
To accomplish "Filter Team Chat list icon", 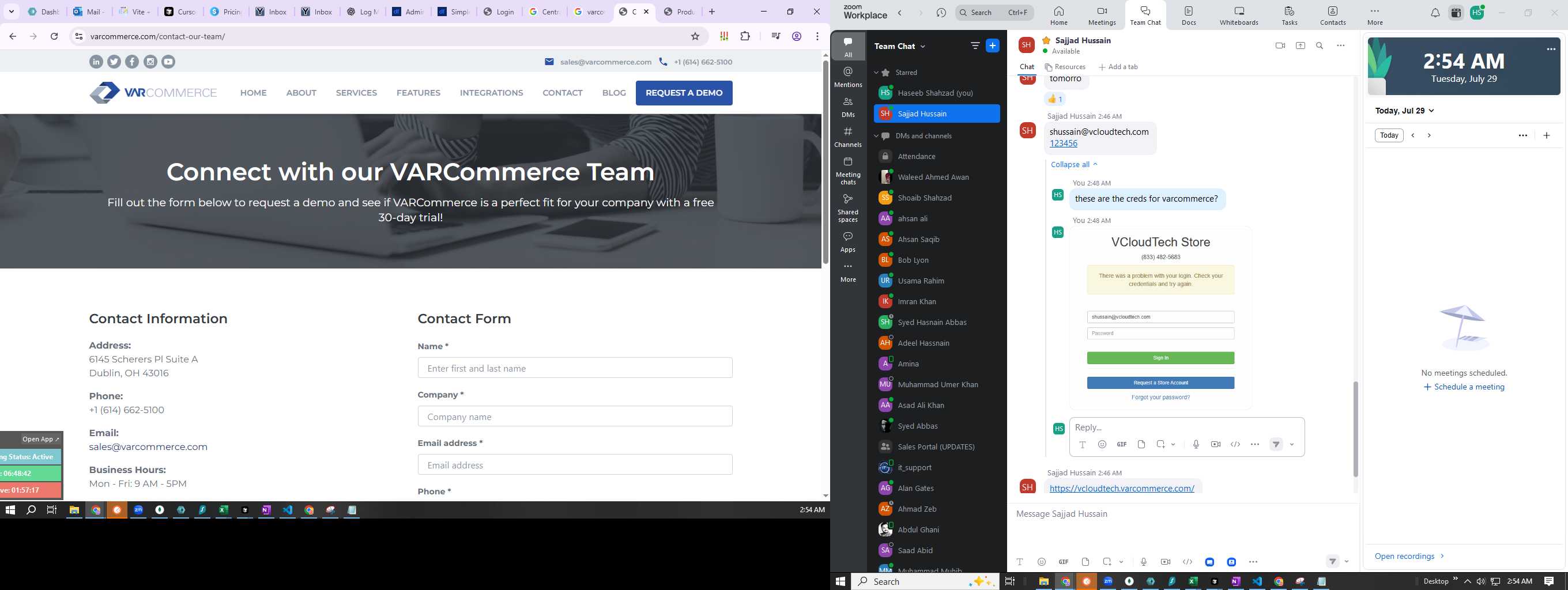I will coord(975,46).
